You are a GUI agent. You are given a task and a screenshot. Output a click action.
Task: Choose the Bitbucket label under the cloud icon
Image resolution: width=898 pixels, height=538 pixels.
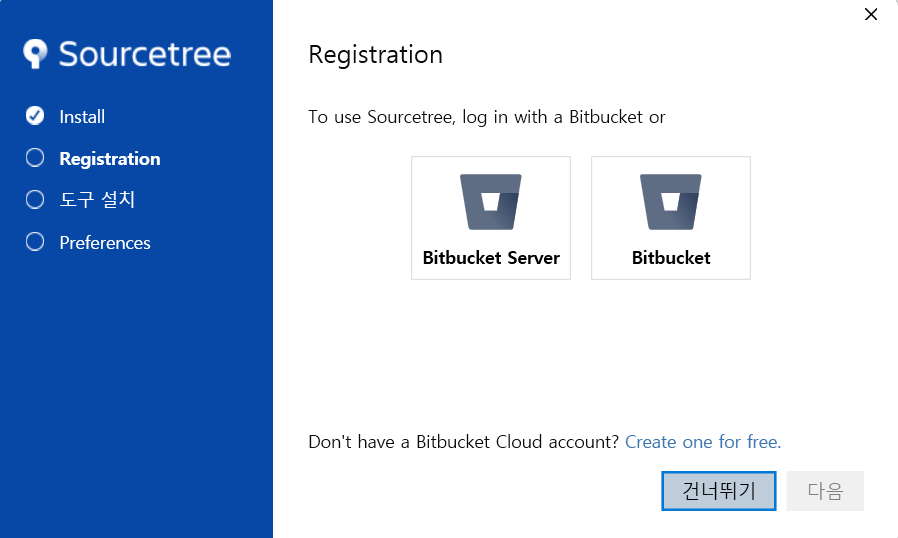[671, 258]
